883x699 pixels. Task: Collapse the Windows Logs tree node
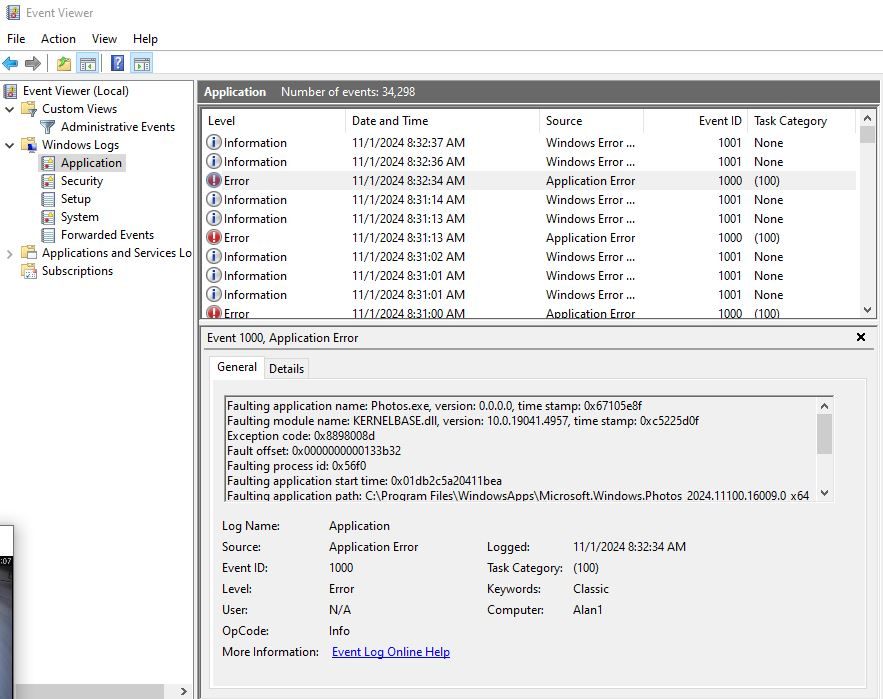click(10, 145)
